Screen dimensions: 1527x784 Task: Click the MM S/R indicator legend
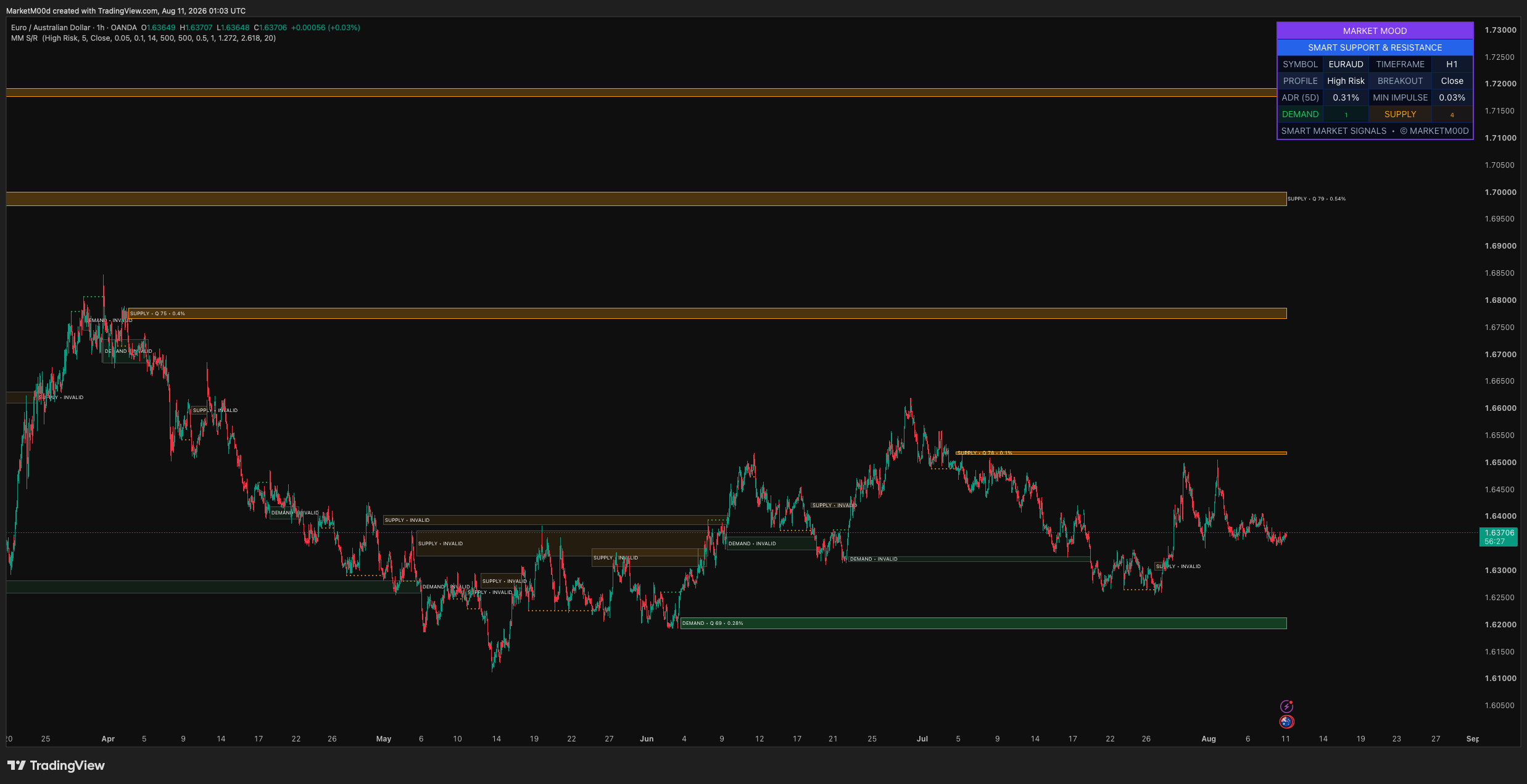143,38
